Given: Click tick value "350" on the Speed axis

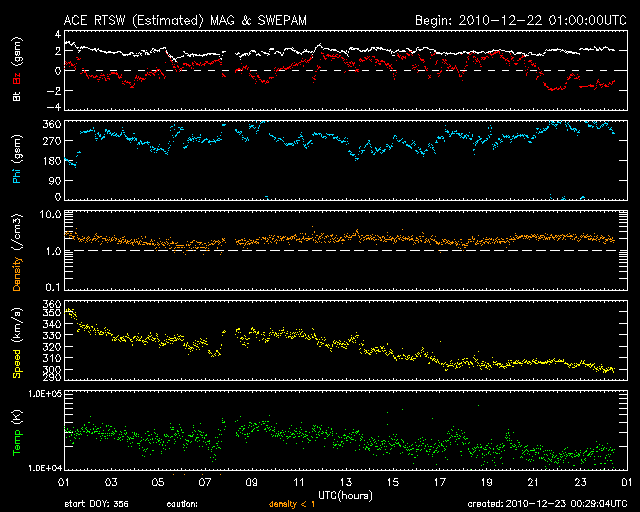Looking at the screenshot, I should (x=52, y=312).
